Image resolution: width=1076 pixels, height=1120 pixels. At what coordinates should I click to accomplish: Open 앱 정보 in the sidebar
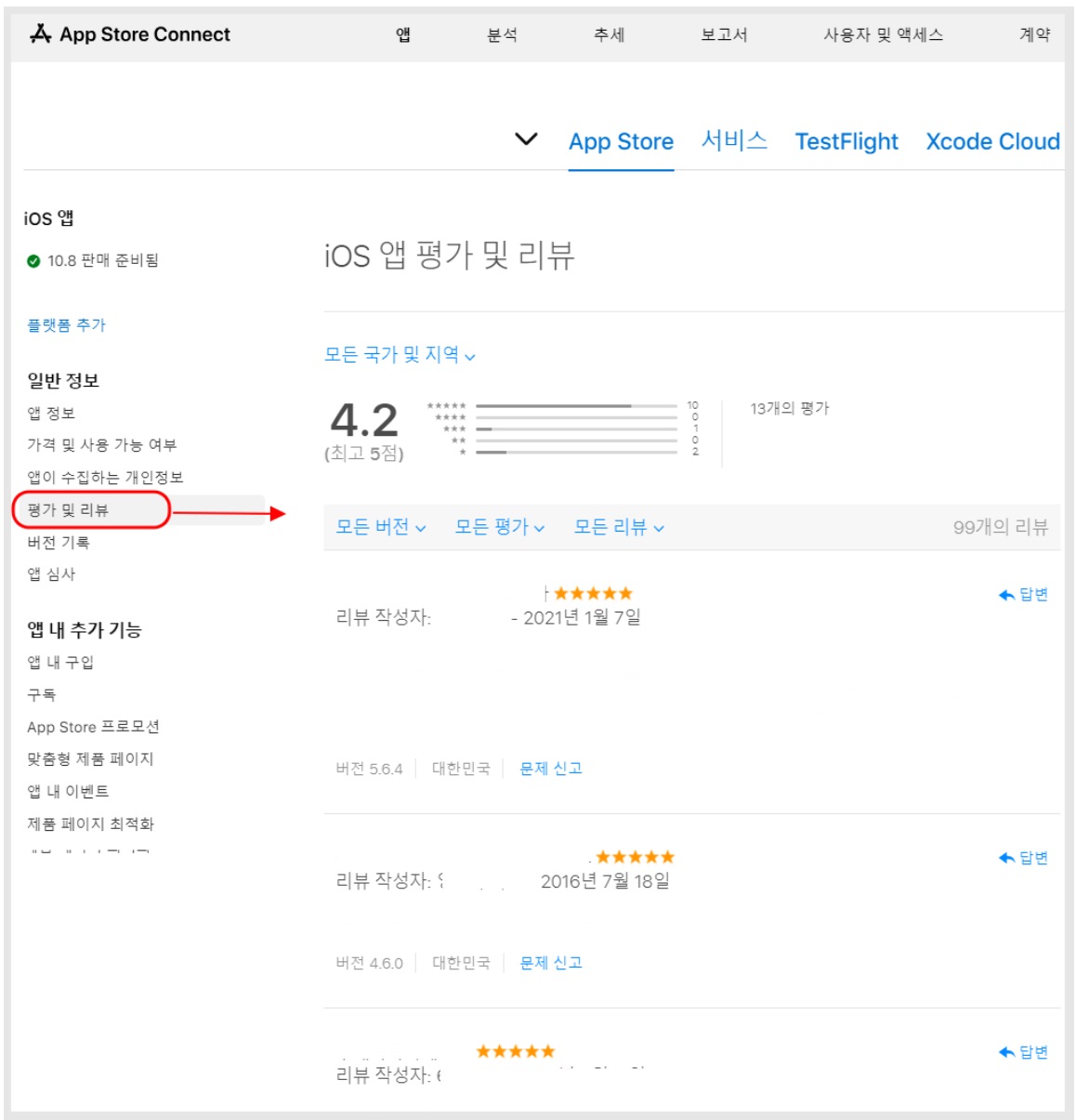(x=51, y=413)
